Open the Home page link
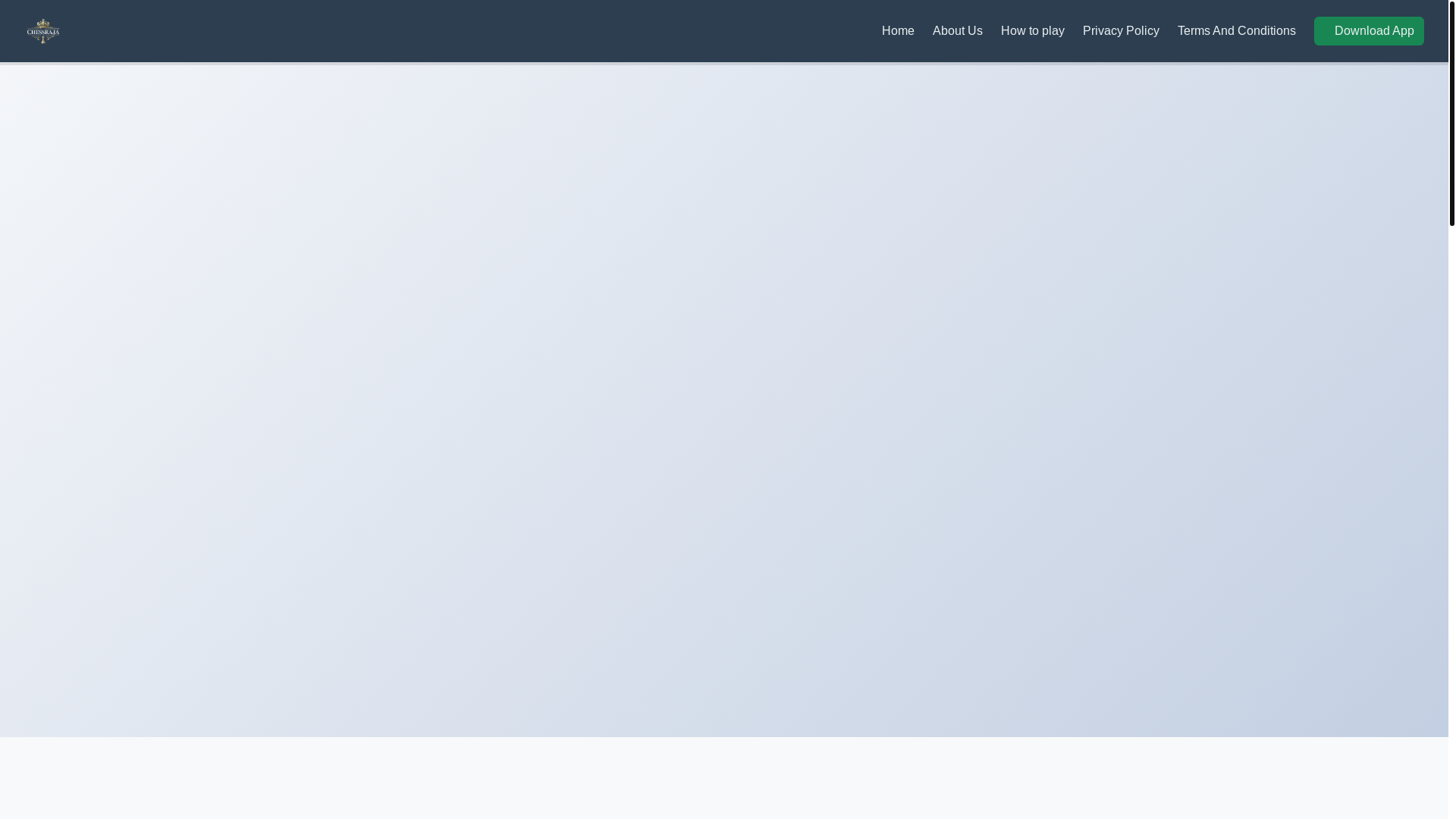The image size is (1456, 819). (x=898, y=31)
